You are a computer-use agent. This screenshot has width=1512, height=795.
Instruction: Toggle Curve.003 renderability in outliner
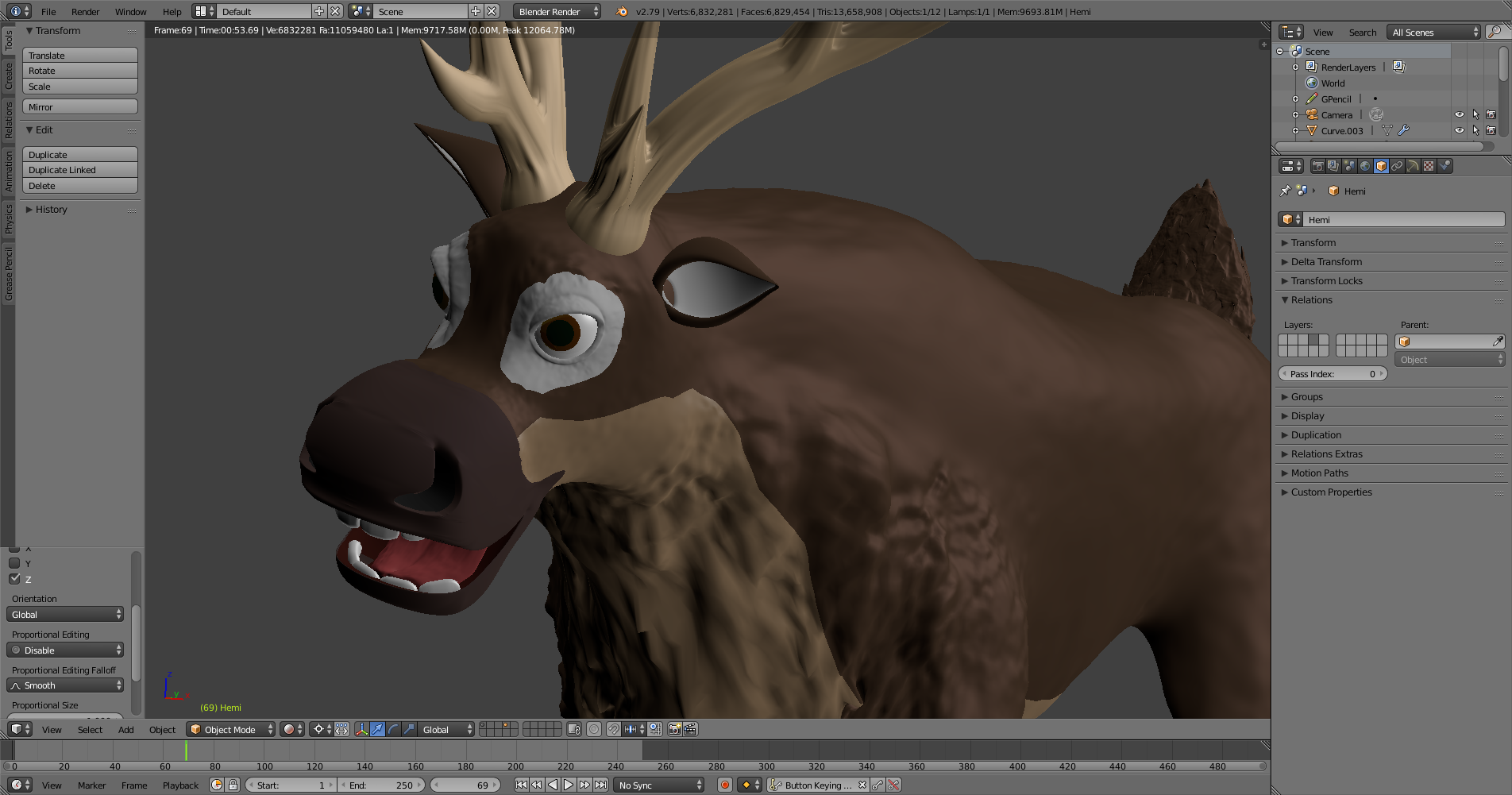[x=1491, y=130]
